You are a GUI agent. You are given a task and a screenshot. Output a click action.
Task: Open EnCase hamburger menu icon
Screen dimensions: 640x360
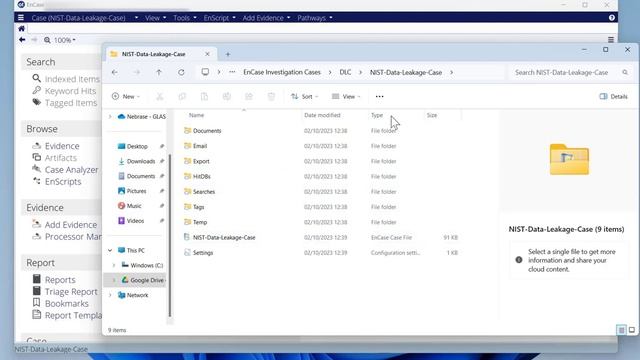click(x=21, y=18)
